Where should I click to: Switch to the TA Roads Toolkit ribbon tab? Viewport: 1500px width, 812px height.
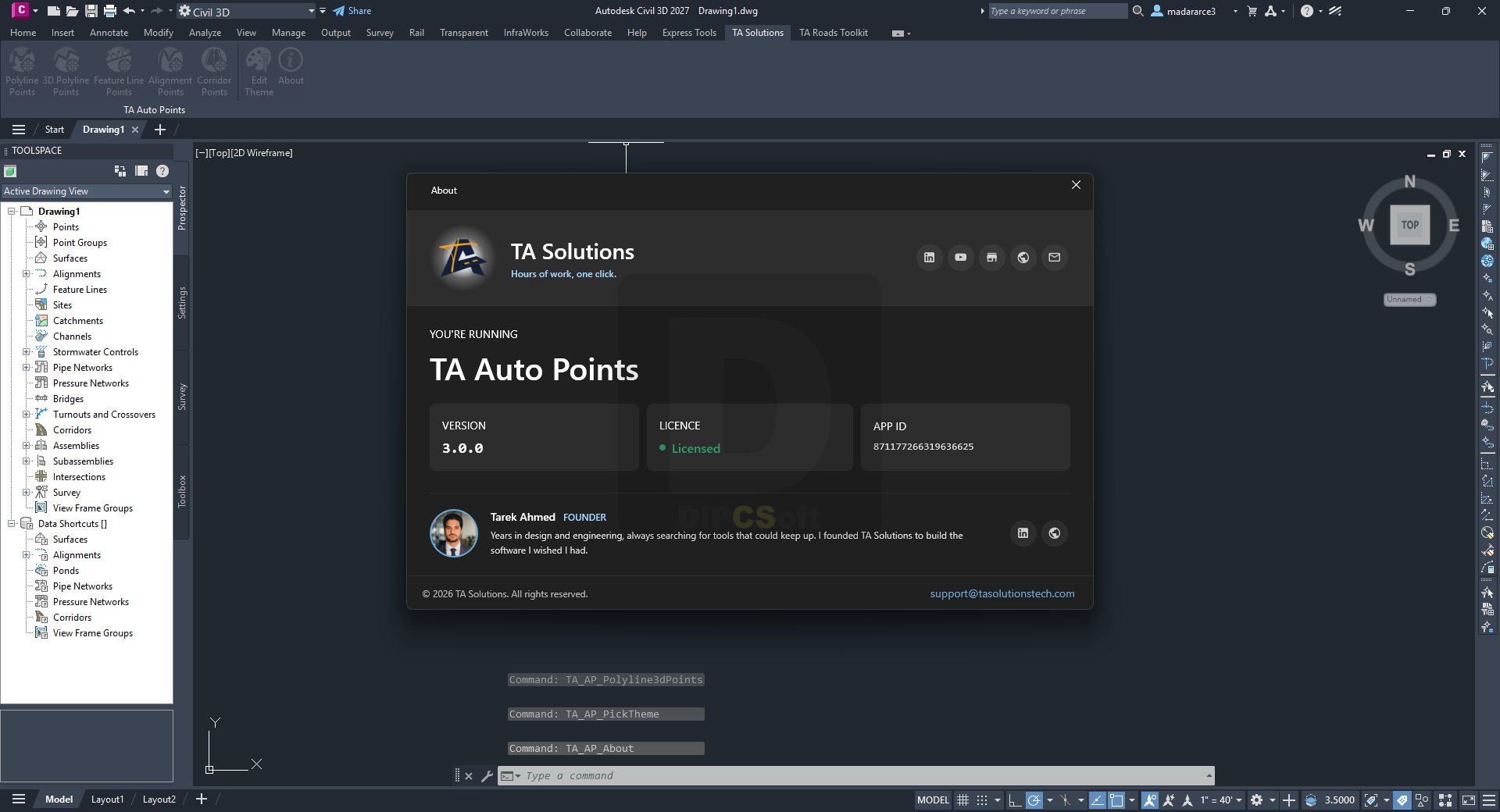(x=833, y=33)
